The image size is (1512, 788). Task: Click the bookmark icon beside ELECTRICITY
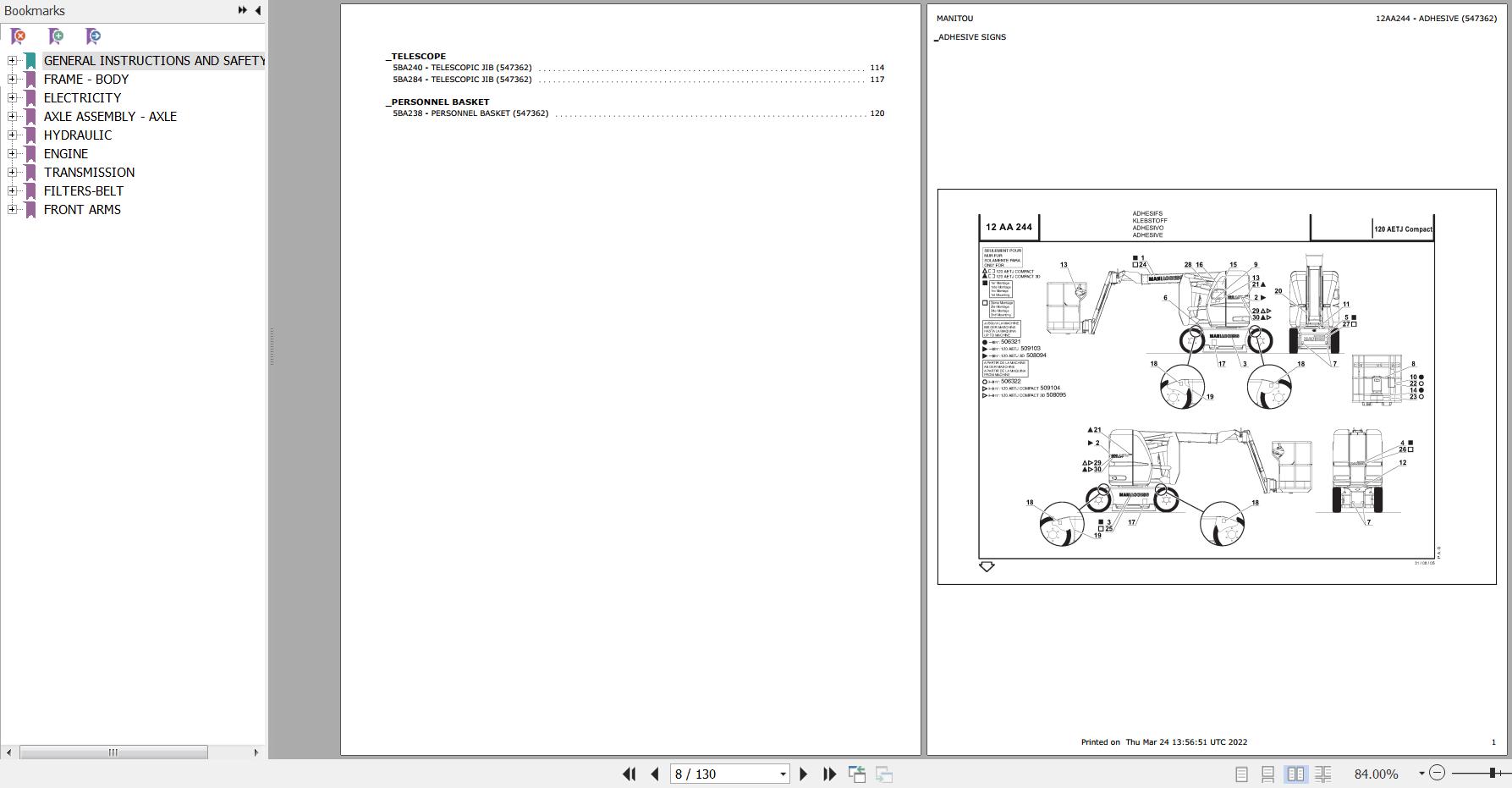pyautogui.click(x=30, y=98)
